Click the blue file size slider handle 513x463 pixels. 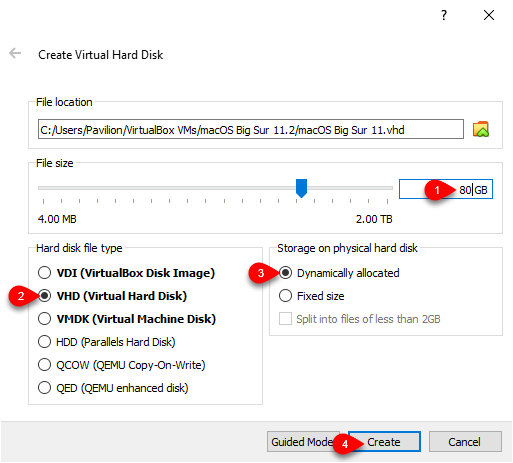[301, 188]
